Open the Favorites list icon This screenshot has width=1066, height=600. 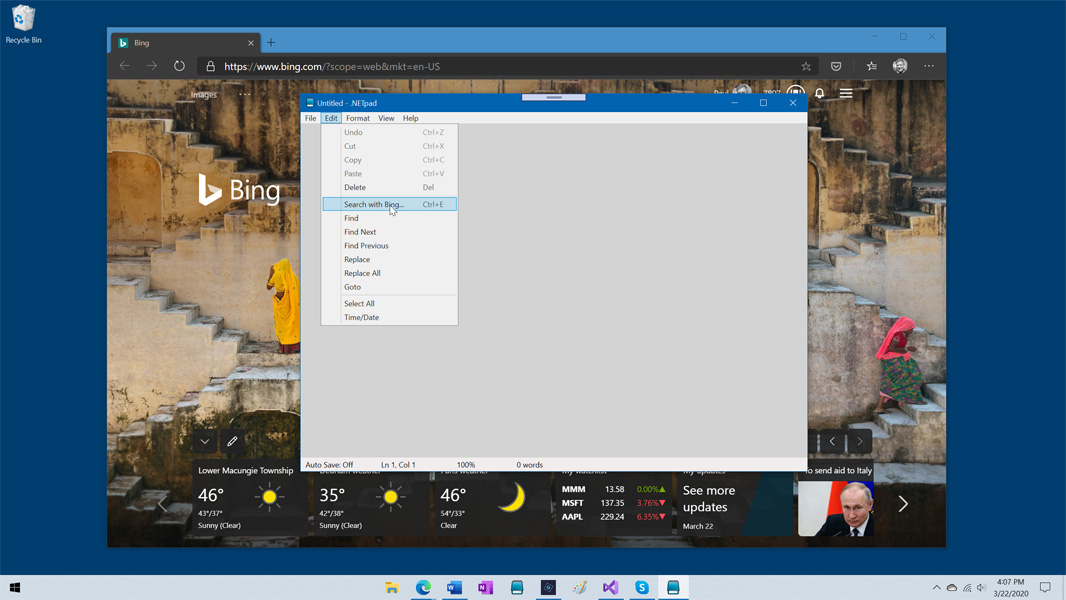coord(871,66)
